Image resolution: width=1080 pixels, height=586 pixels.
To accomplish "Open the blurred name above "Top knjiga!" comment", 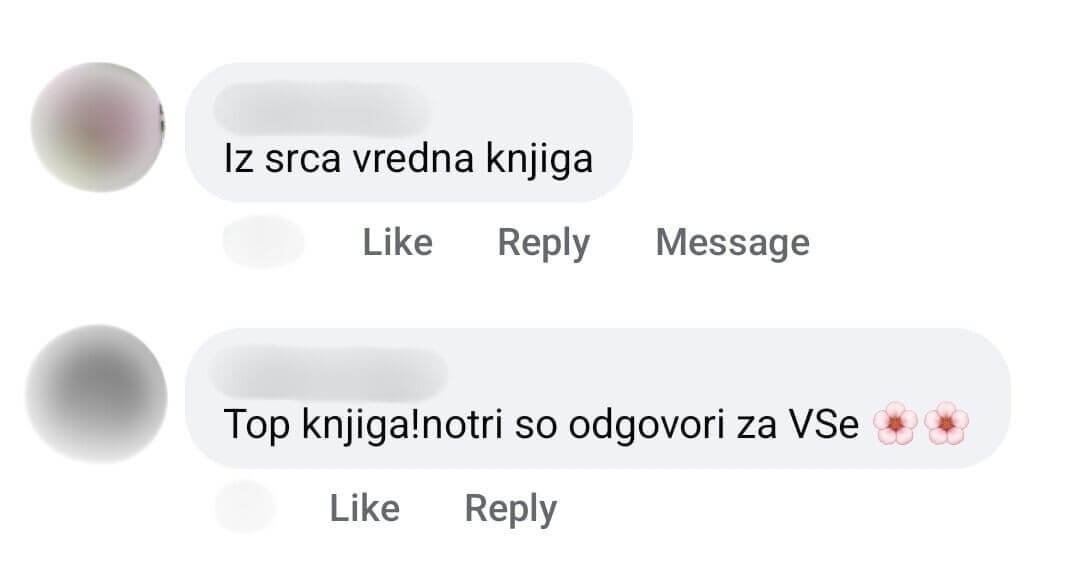I will [329, 373].
